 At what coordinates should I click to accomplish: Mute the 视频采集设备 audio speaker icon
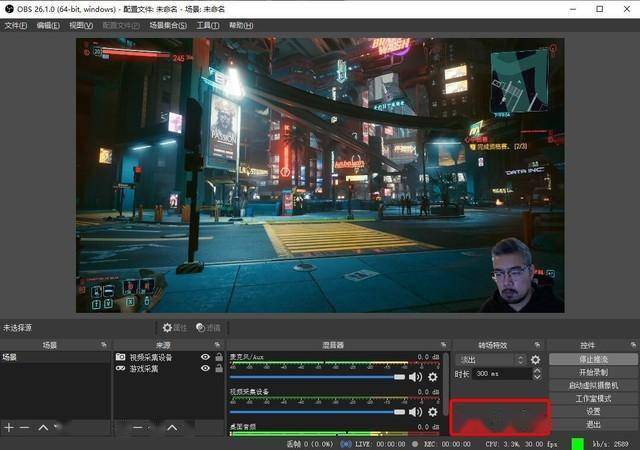415,412
